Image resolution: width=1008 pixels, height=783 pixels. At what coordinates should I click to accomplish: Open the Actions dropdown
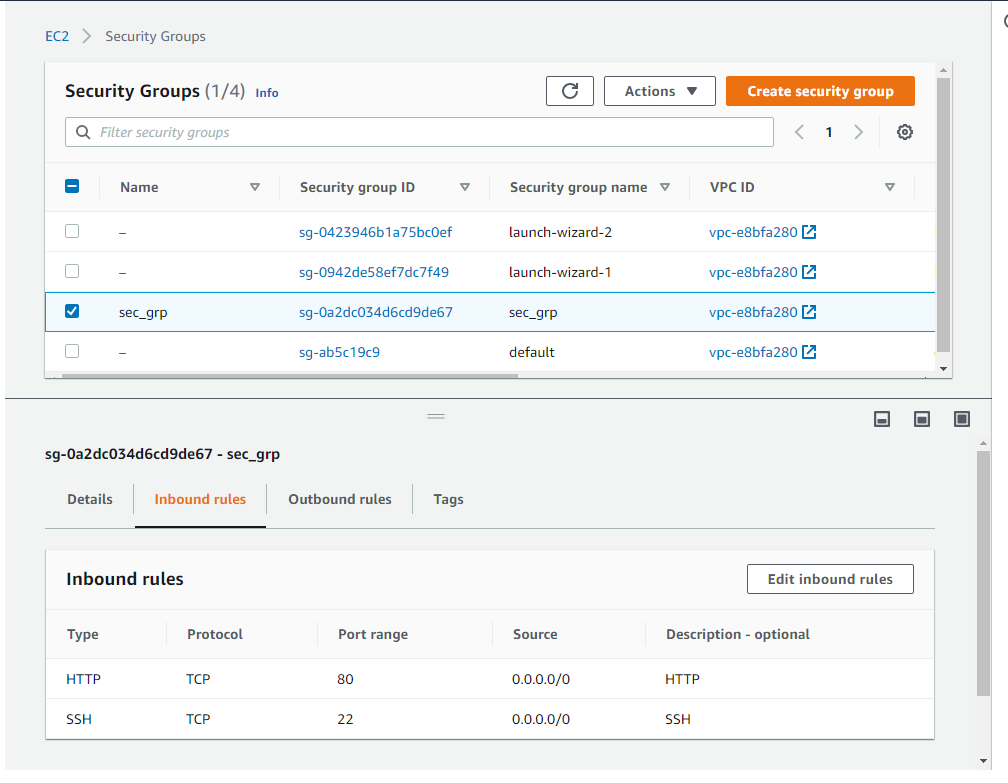pos(659,90)
